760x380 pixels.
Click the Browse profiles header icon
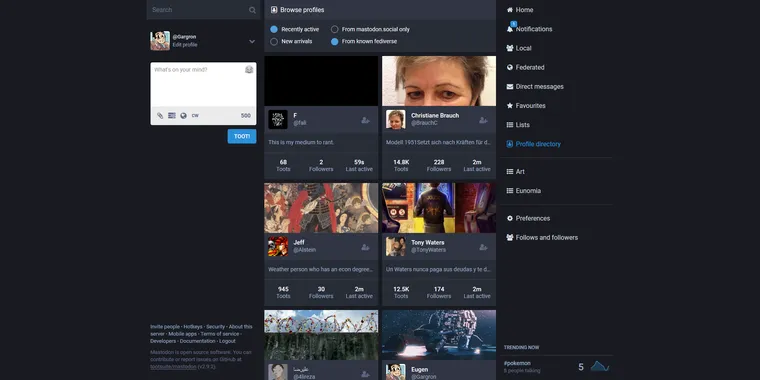[x=274, y=10]
